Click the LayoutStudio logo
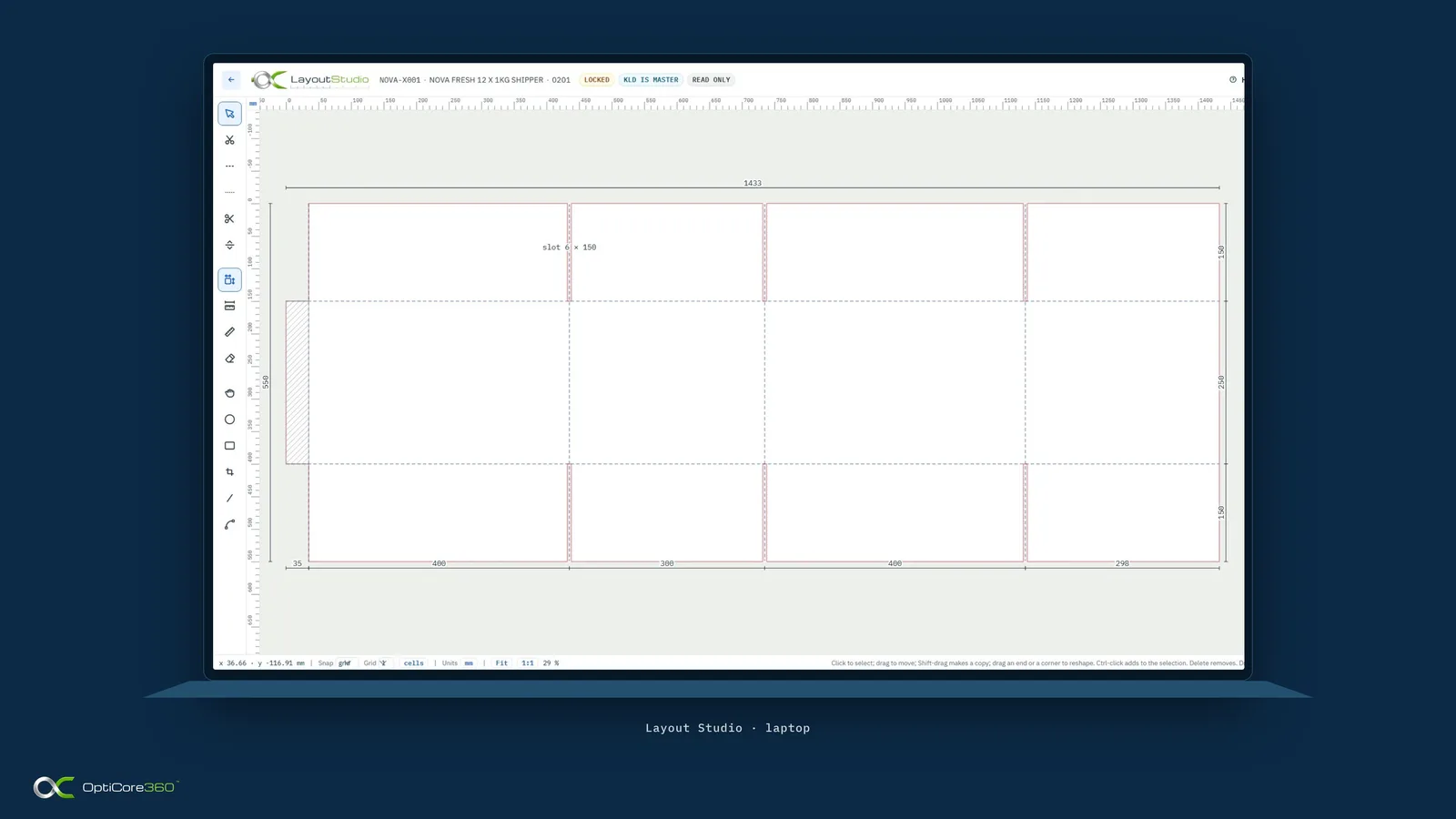Viewport: 1456px width, 819px height. pyautogui.click(x=310, y=80)
